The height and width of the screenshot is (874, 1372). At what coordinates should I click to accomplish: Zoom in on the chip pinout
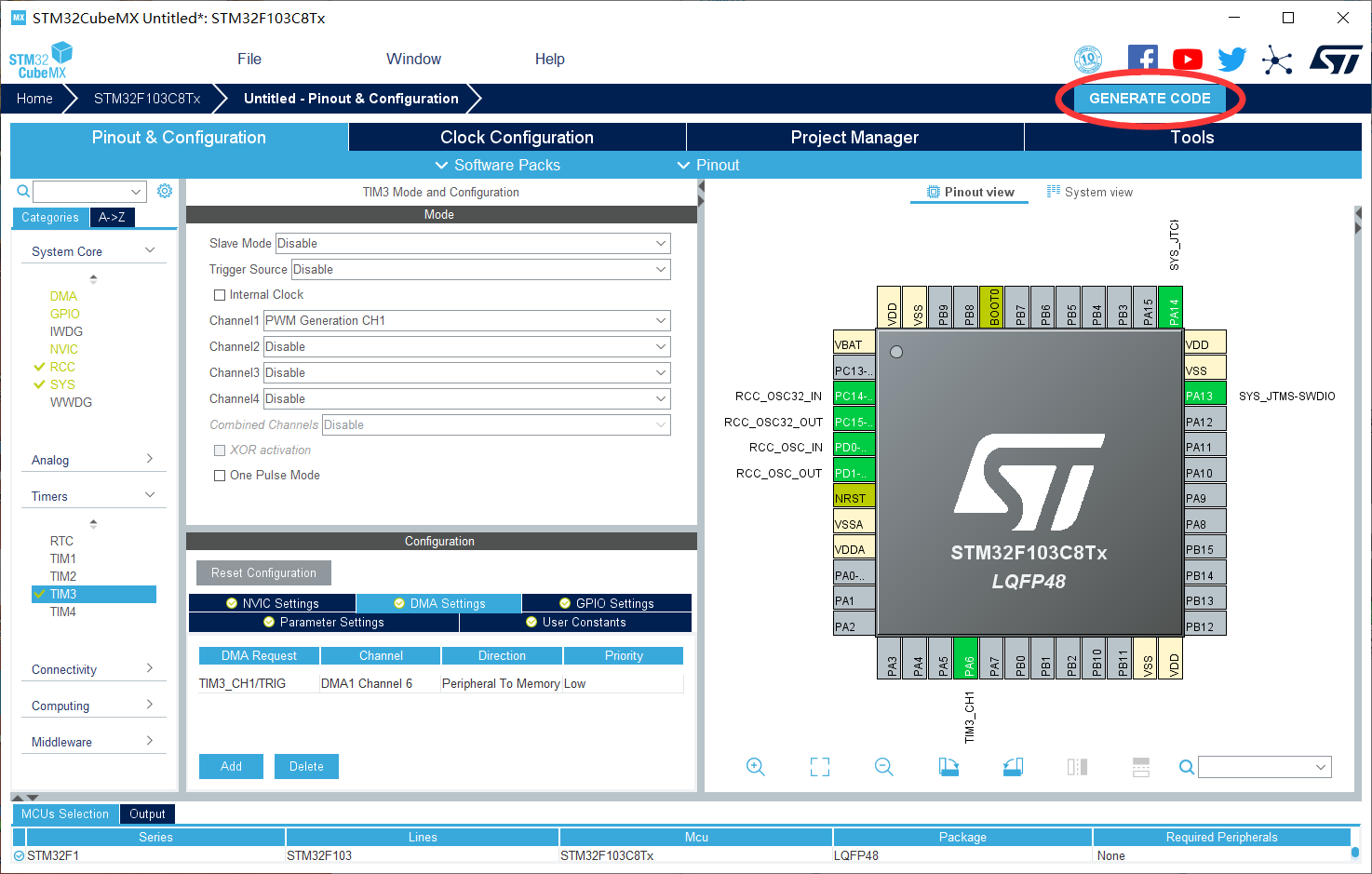point(756,767)
